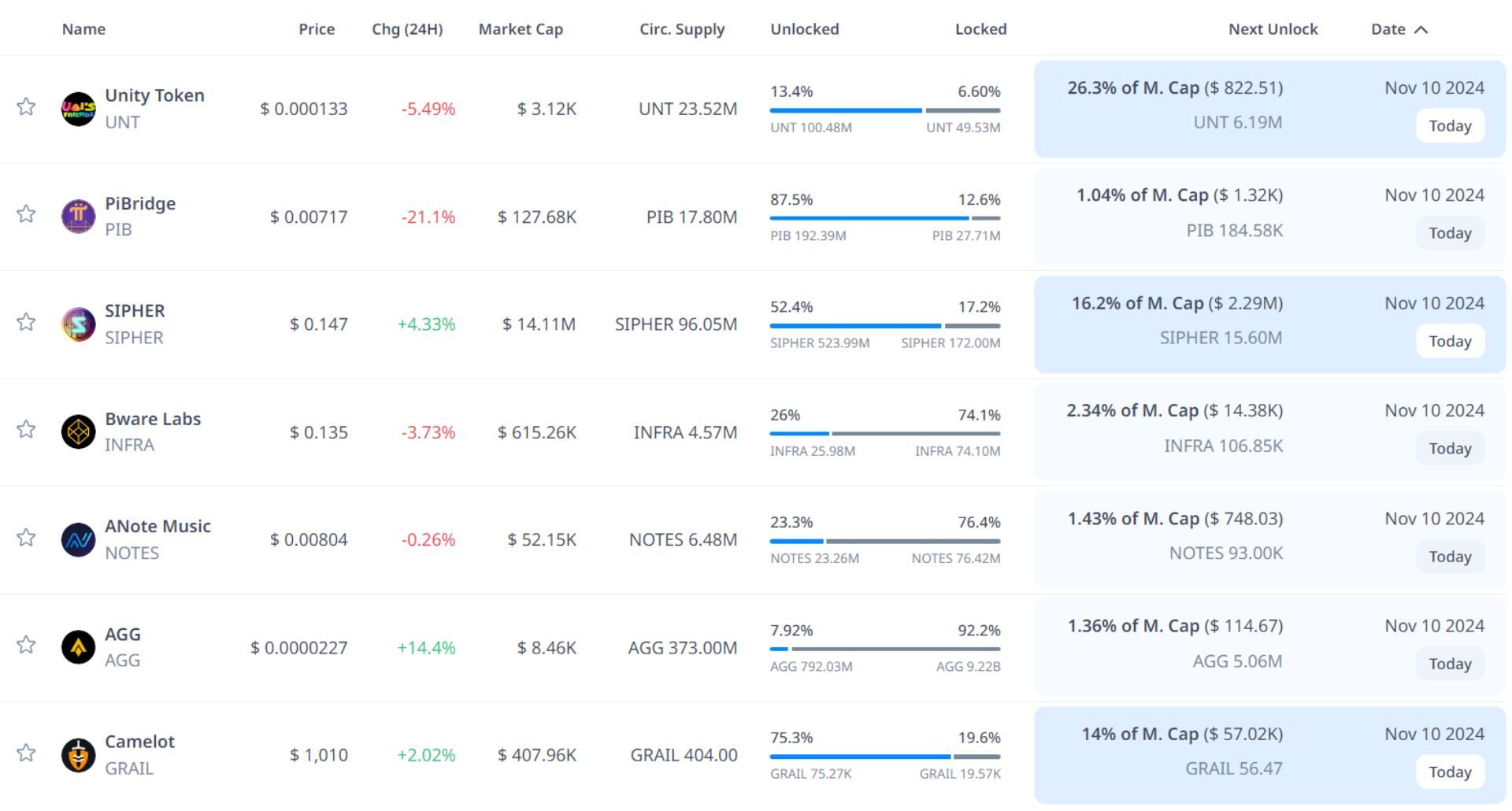Viewport: 1512px width, 811px height.
Task: Add Camelot to the watchlist star
Action: click(x=26, y=753)
